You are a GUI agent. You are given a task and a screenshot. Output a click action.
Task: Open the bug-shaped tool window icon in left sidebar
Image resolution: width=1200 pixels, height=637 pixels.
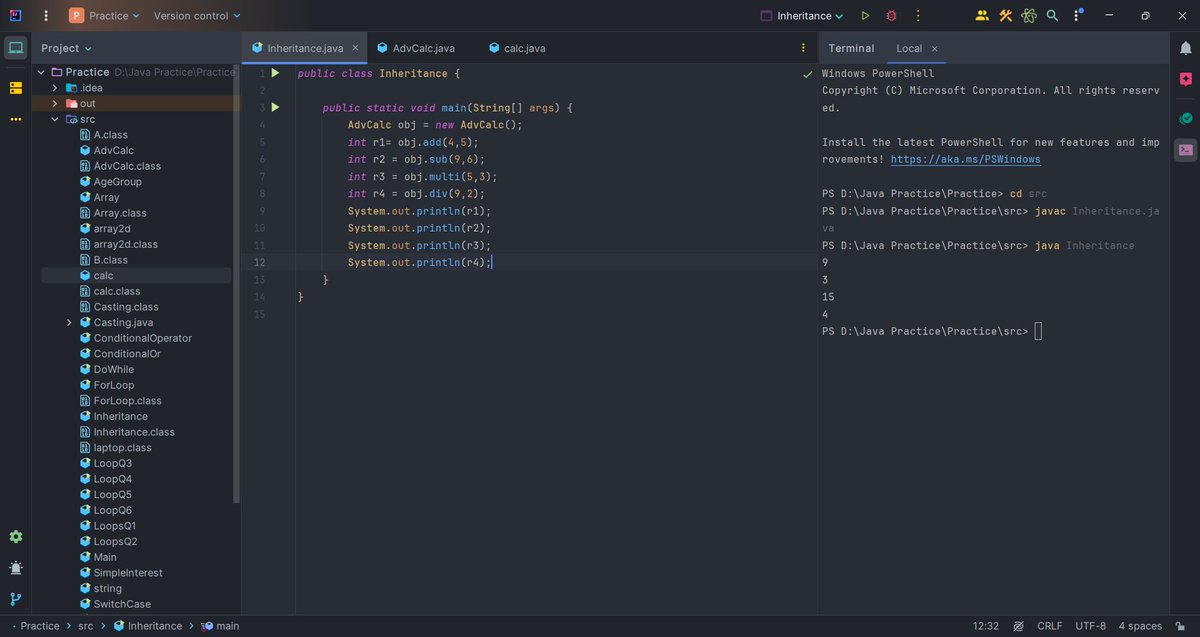[x=16, y=568]
